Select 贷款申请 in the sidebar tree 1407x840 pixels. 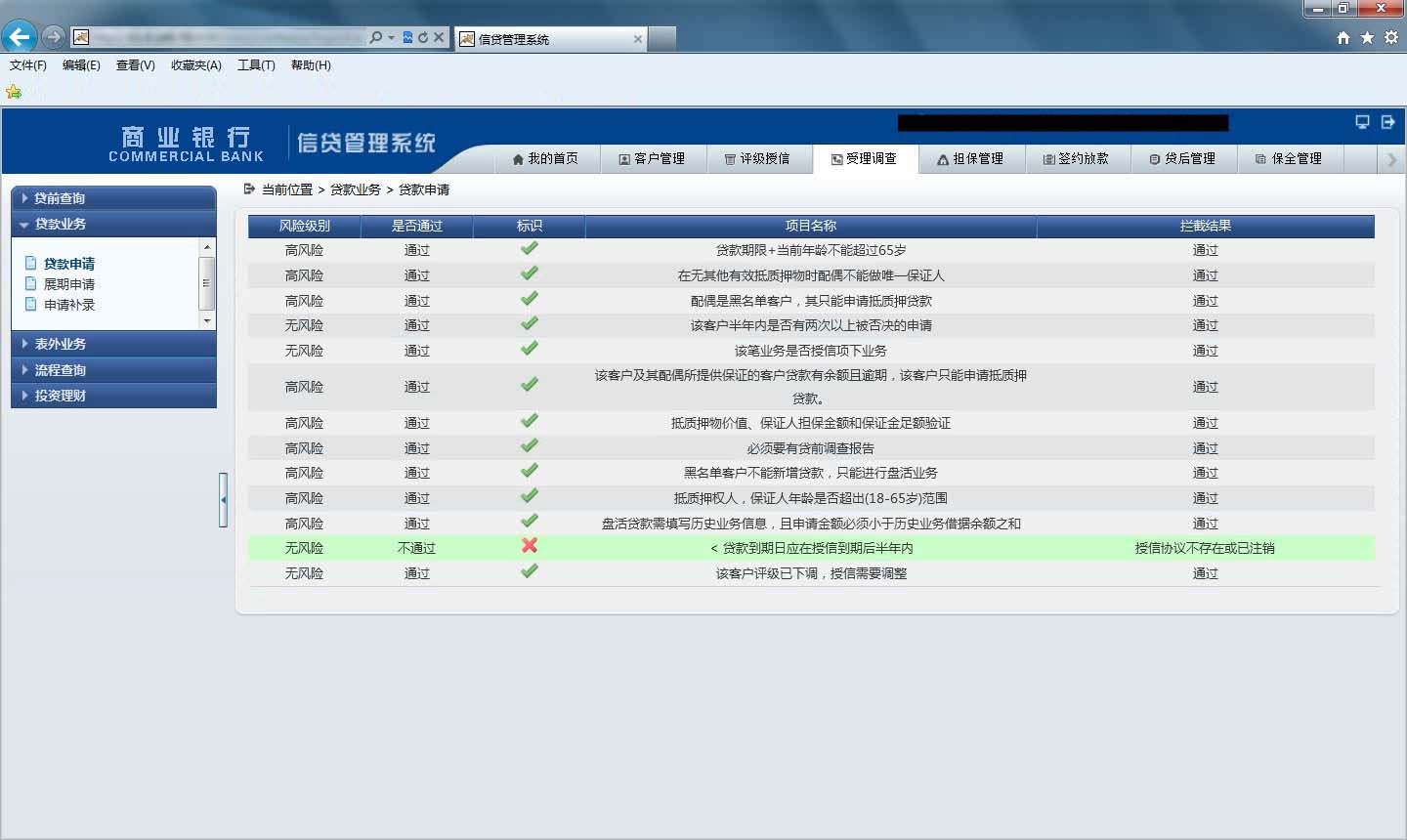[68, 264]
